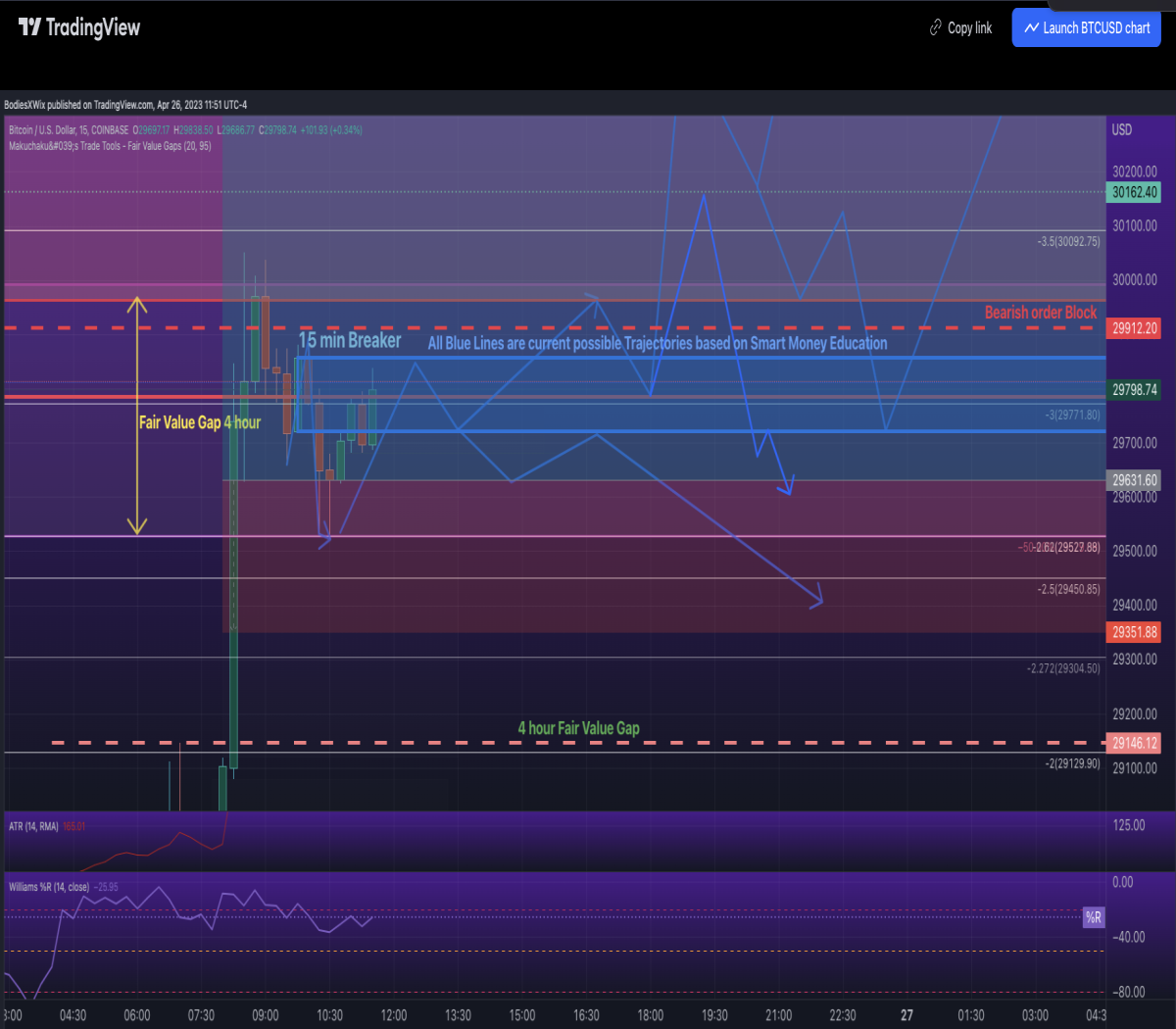Click the blue arrowhead near 29400

tap(815, 596)
